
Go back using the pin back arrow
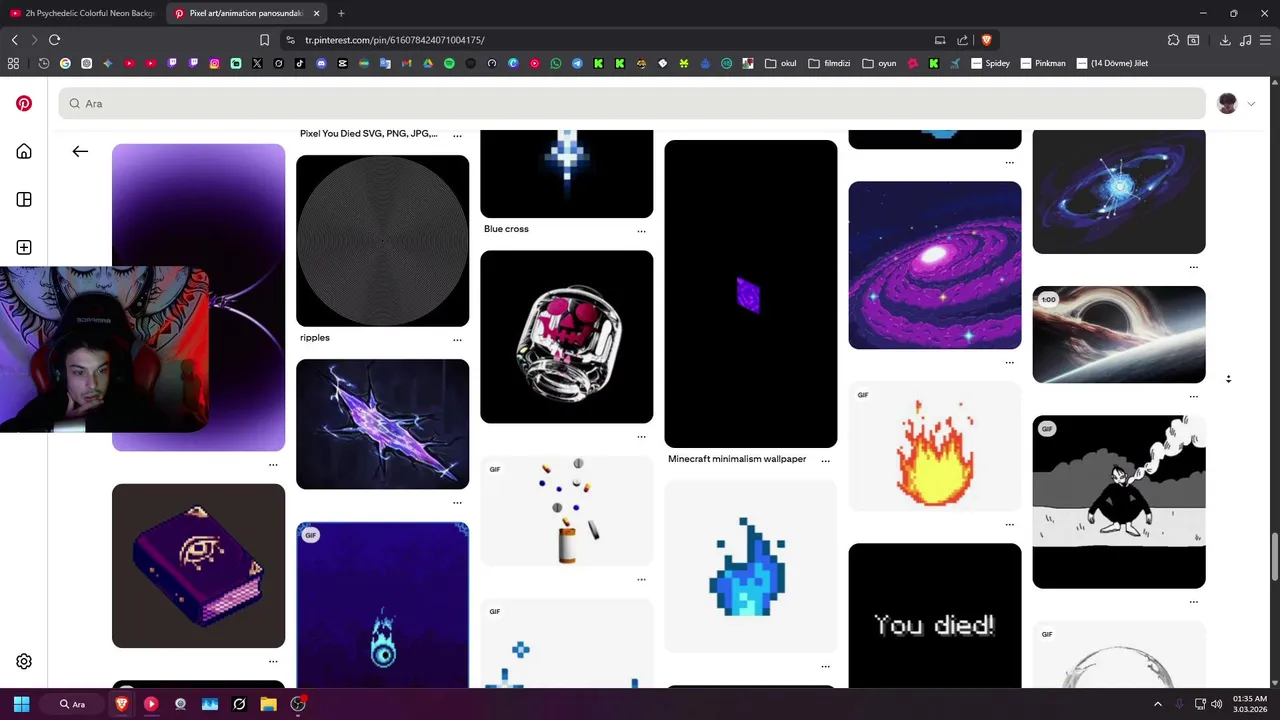click(x=80, y=151)
